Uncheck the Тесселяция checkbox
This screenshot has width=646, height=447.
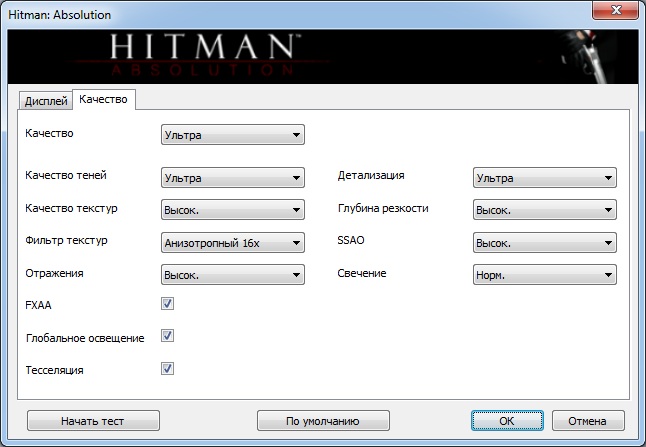pyautogui.click(x=167, y=368)
